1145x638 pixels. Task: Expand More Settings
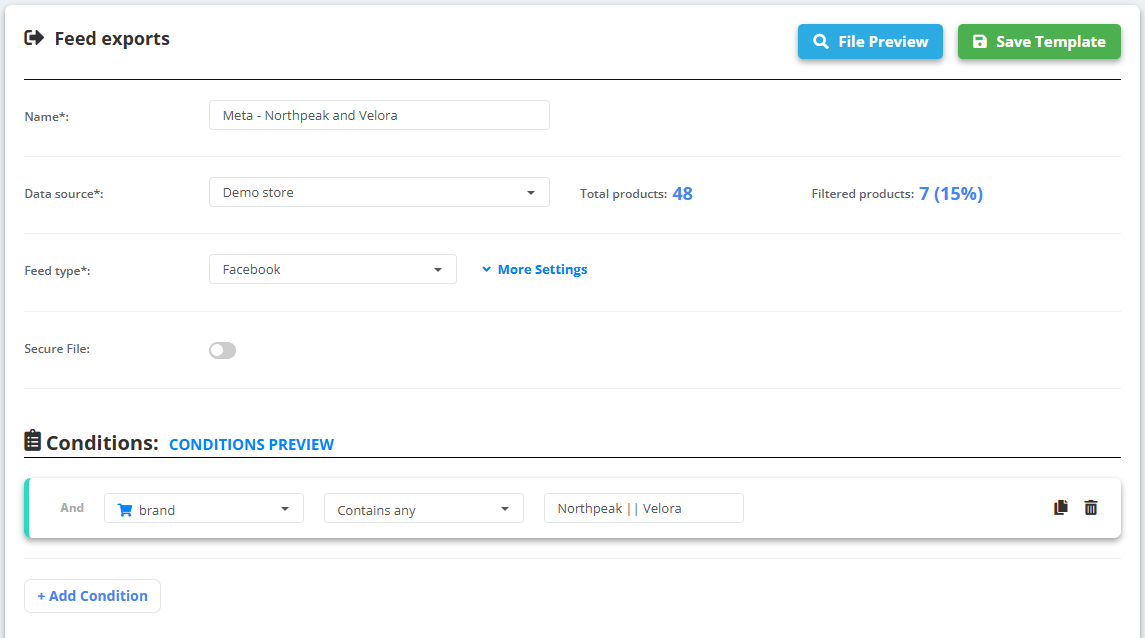pos(535,269)
